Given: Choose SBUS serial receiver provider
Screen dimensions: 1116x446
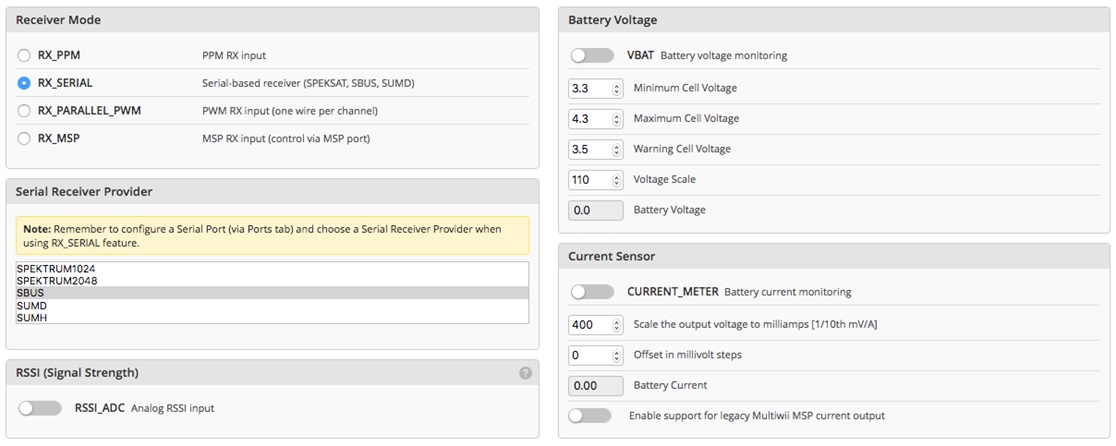Looking at the screenshot, I should coord(272,292).
